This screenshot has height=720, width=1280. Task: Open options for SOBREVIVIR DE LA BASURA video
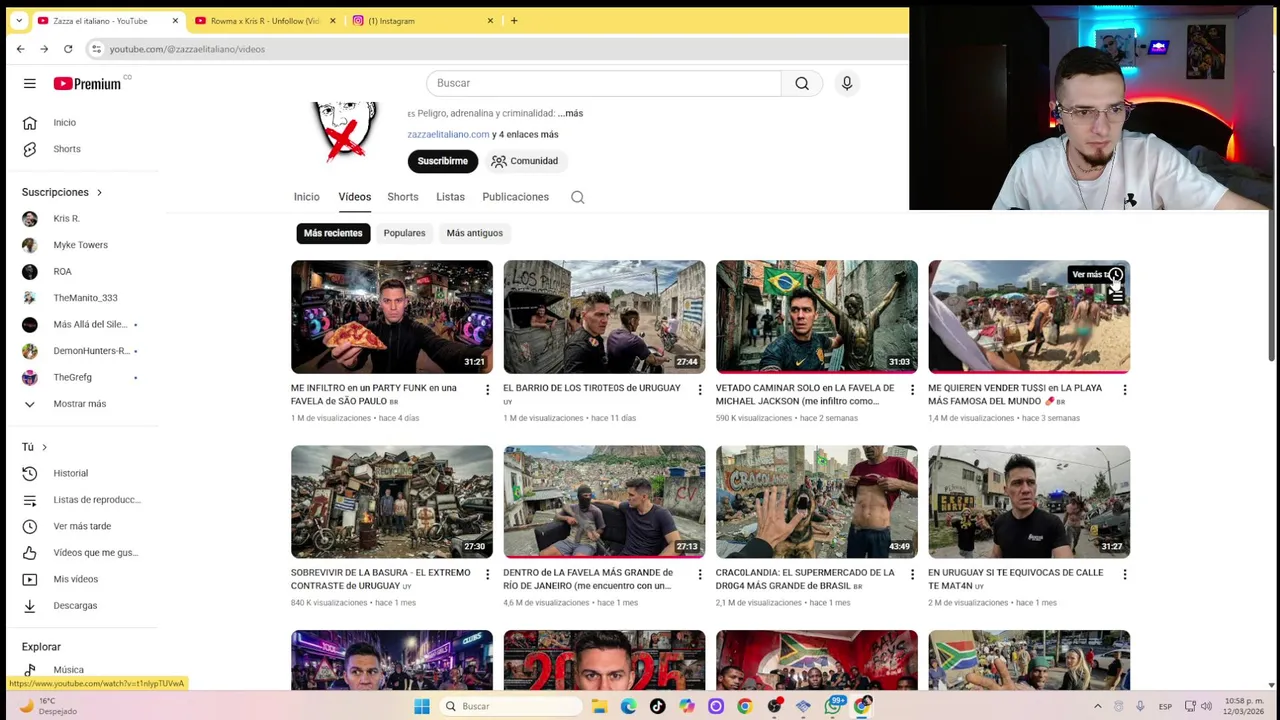[487, 575]
